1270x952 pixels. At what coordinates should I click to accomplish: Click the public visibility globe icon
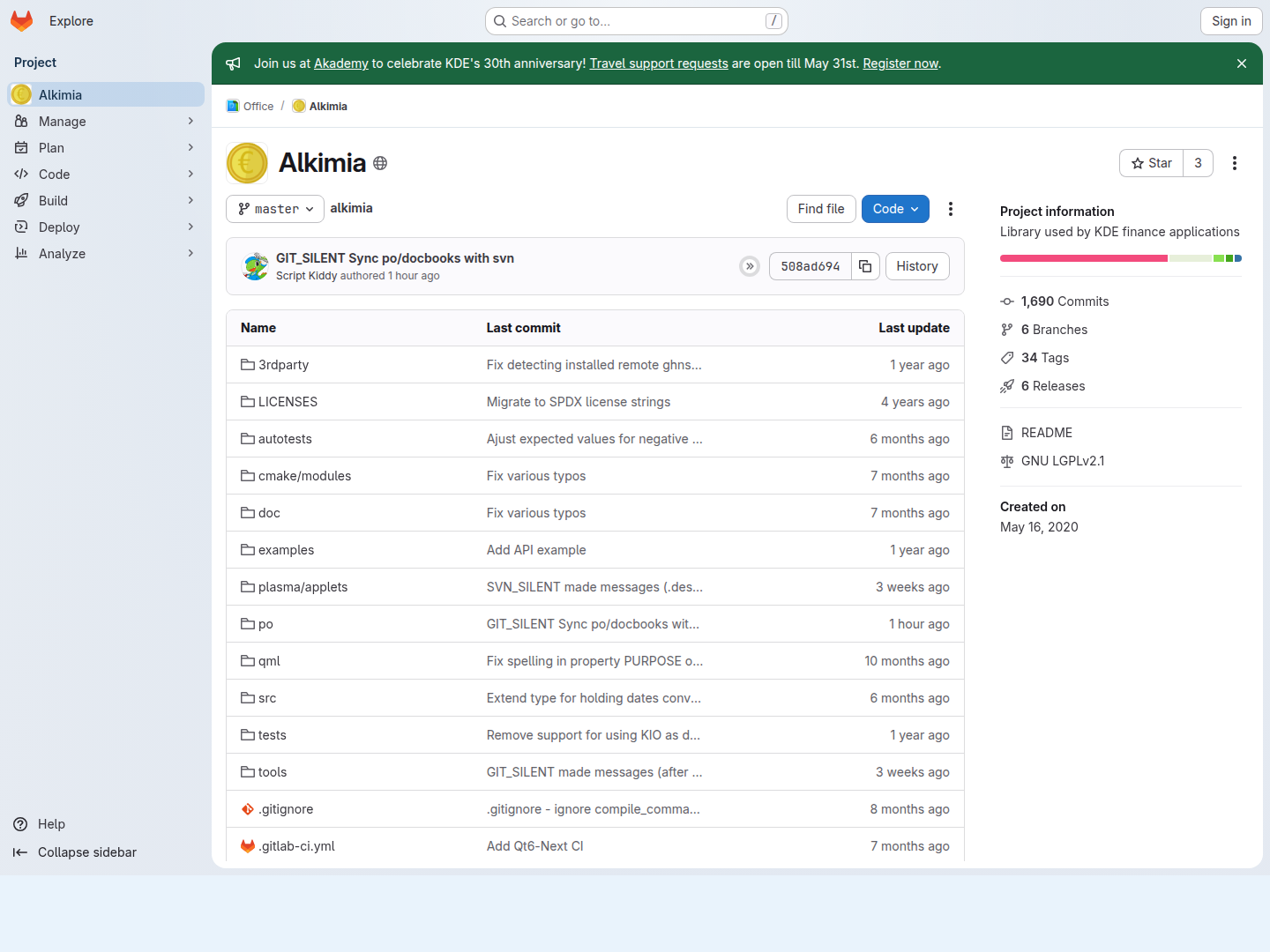click(x=380, y=163)
